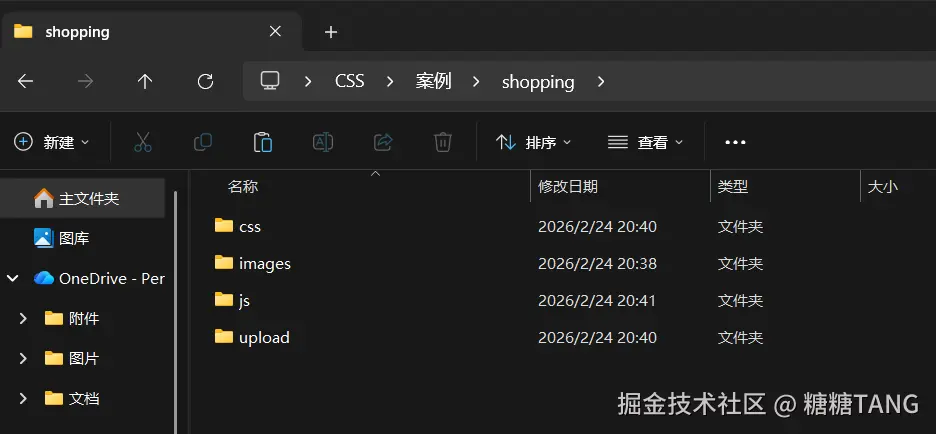
Task: Click the upload folder icon
Action: point(224,336)
